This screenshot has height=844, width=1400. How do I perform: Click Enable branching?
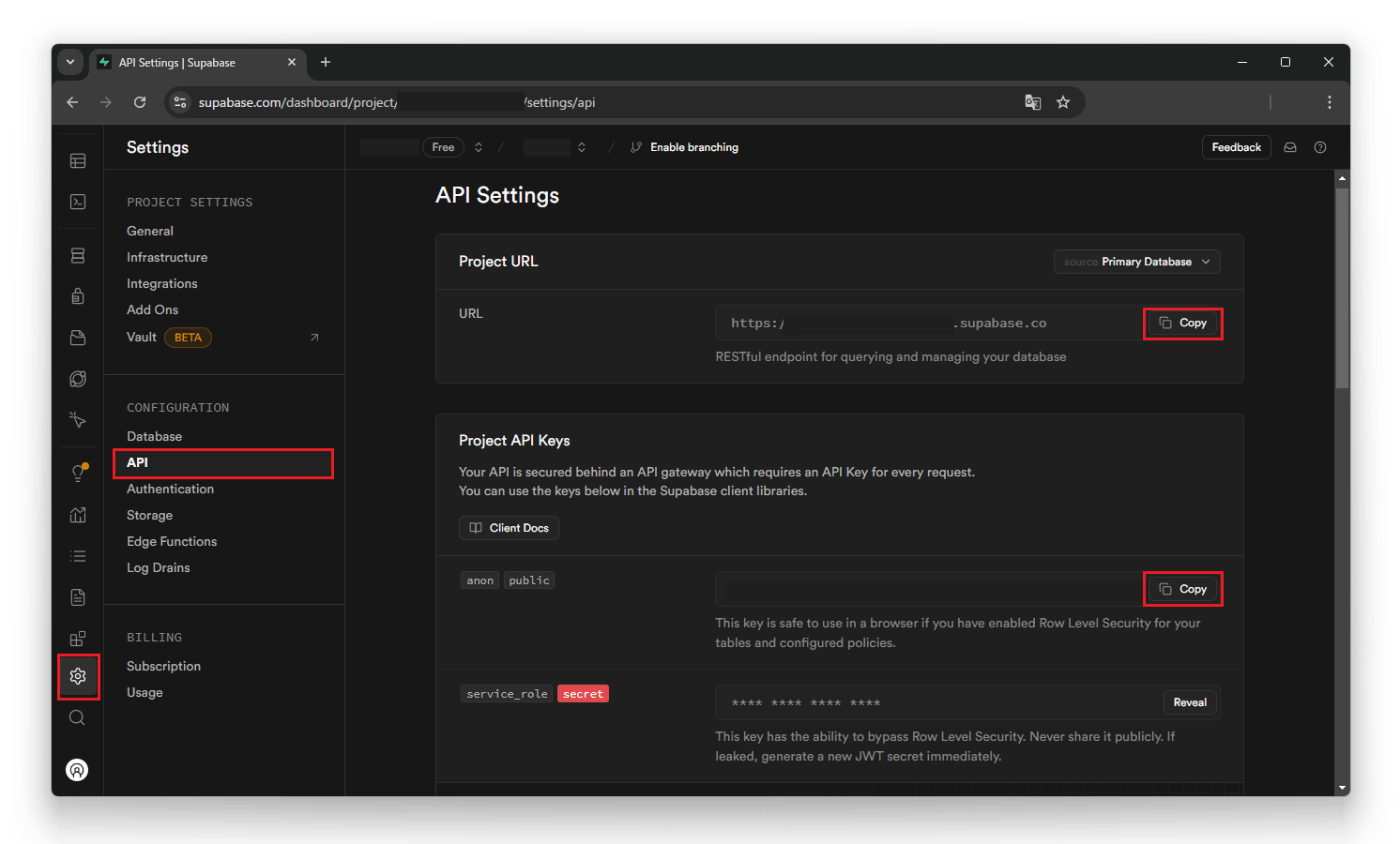click(694, 147)
